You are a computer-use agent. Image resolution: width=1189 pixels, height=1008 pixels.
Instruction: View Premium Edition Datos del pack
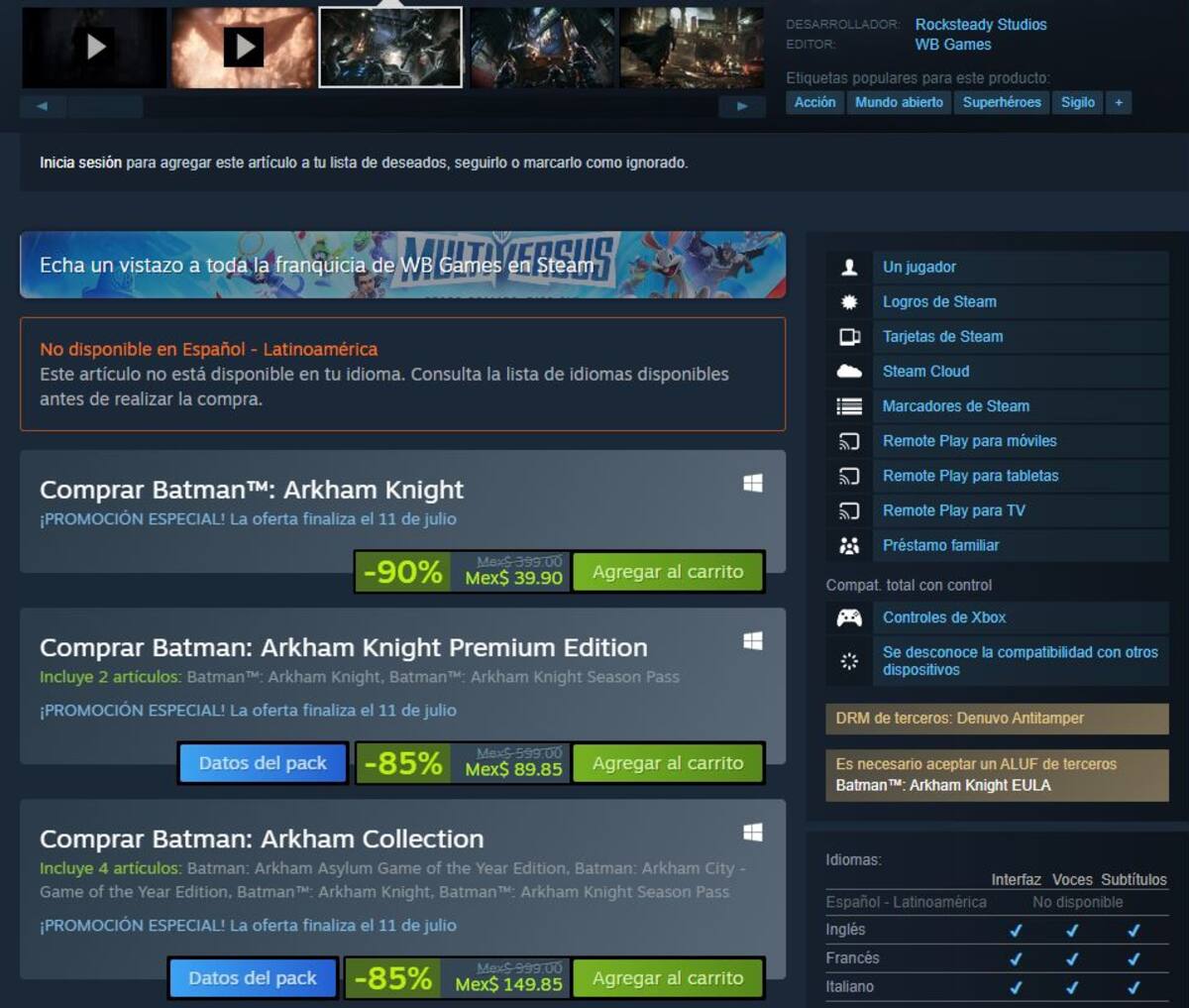(x=263, y=763)
